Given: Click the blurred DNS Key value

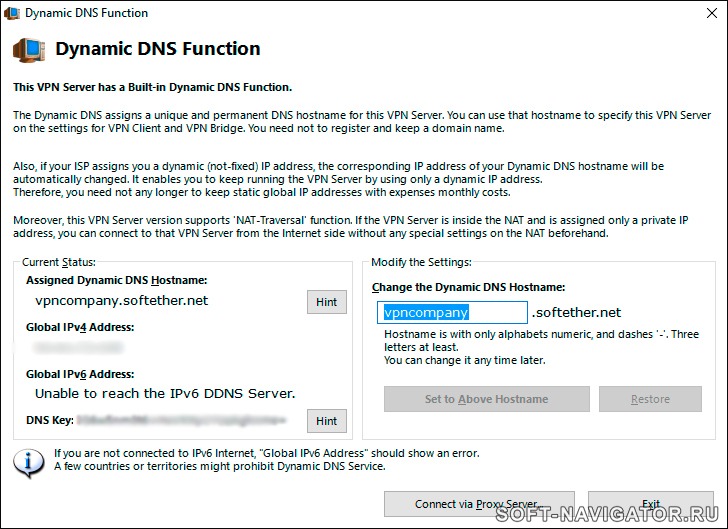Looking at the screenshot, I should click(182, 420).
